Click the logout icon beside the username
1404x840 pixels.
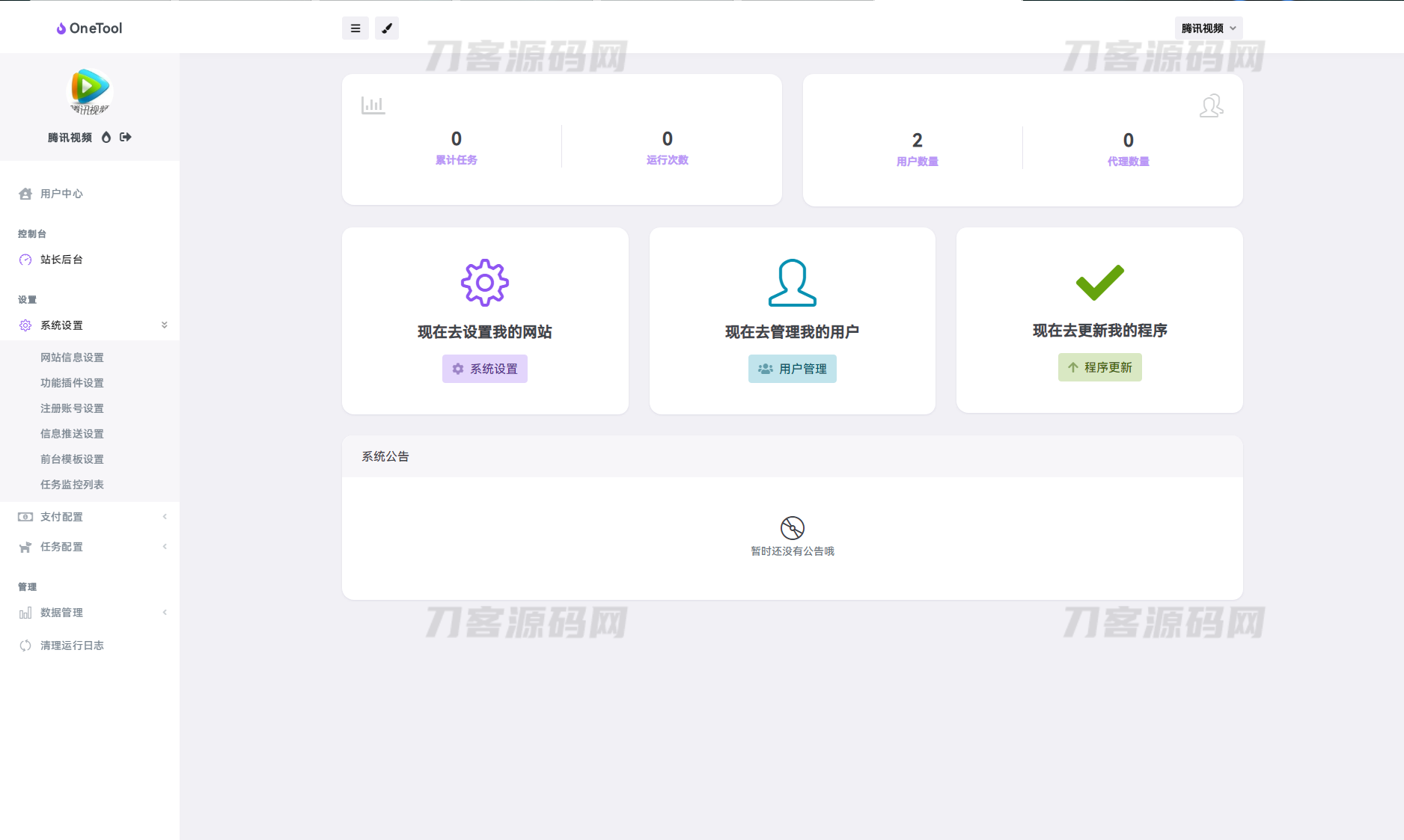[x=126, y=137]
